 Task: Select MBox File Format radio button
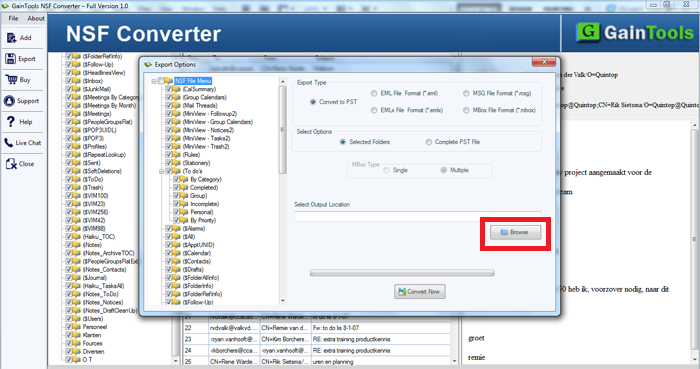tap(466, 110)
